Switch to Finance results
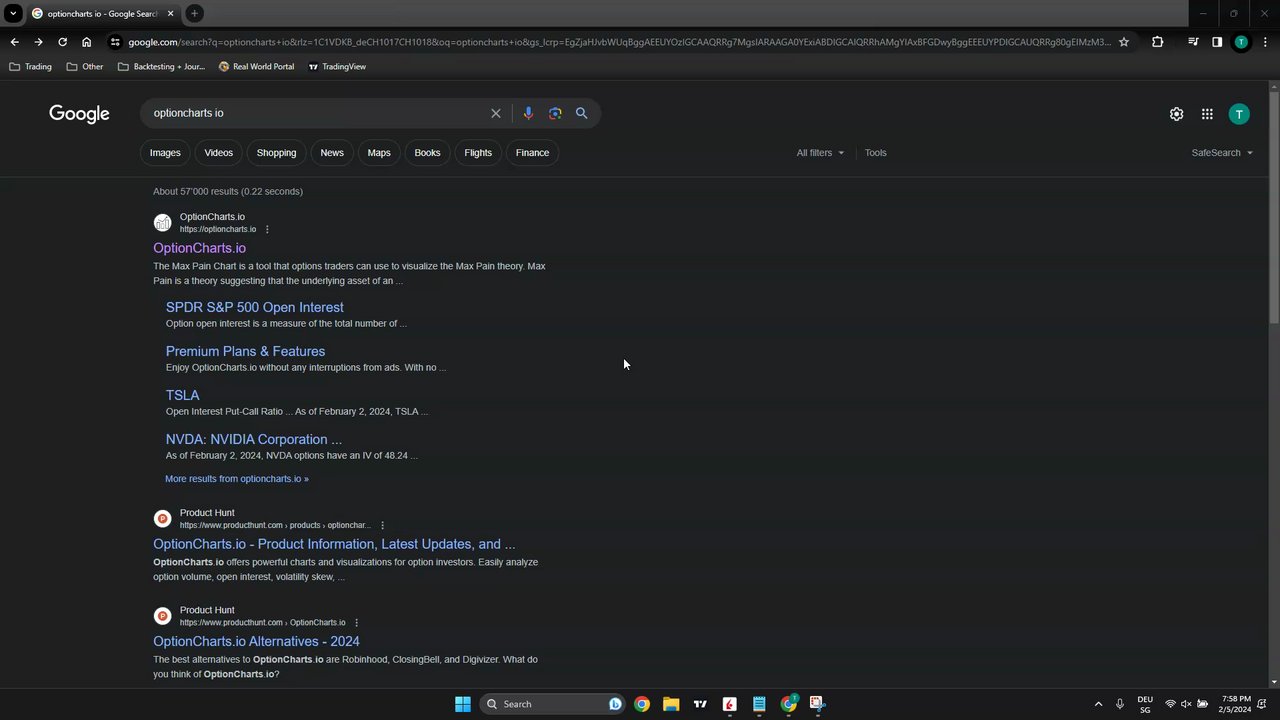Screen dimensions: 1280x720 point(532,153)
